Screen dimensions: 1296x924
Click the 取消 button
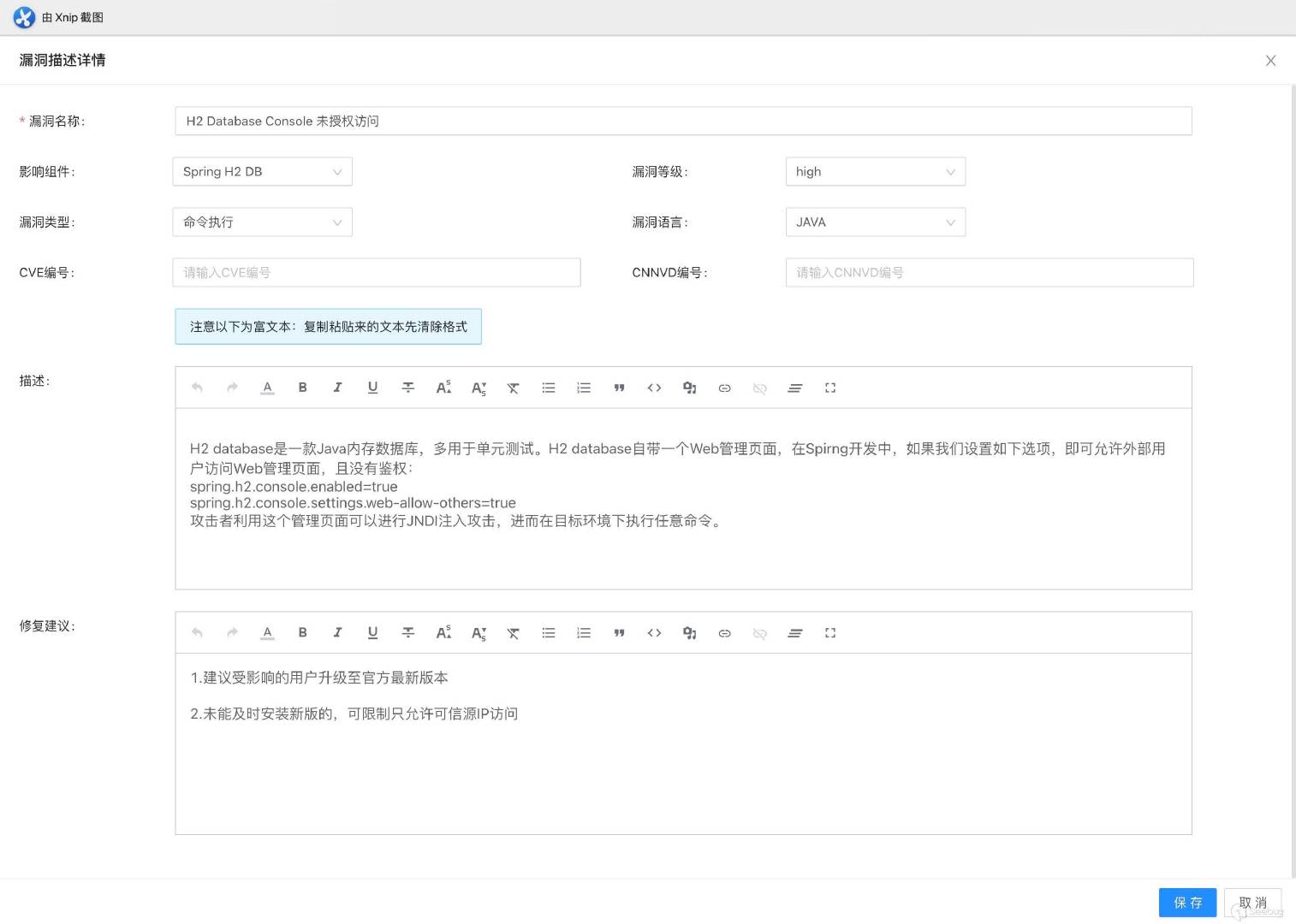click(x=1252, y=902)
